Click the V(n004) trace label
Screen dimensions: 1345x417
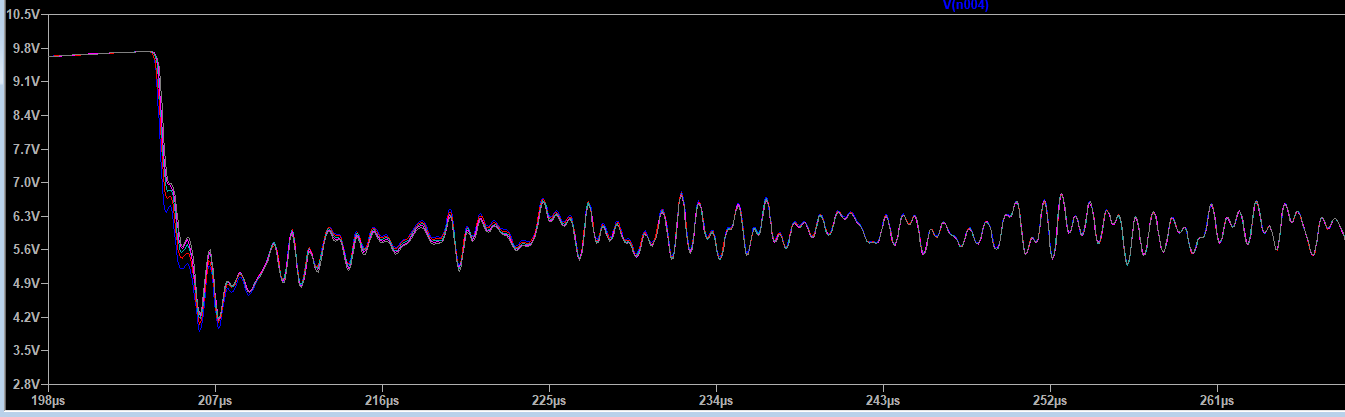(x=966, y=5)
